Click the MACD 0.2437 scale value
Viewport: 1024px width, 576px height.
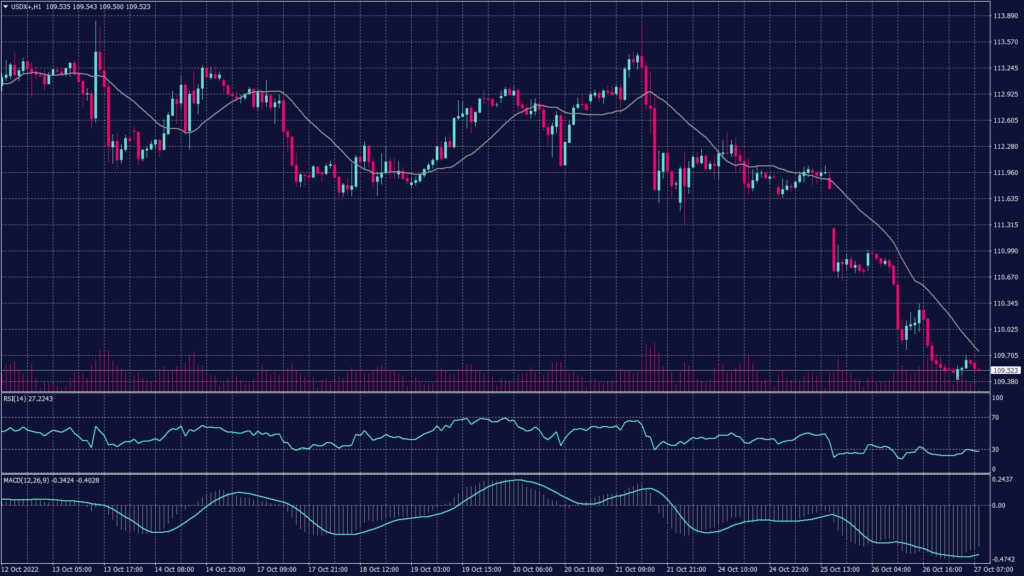(x=1003, y=480)
